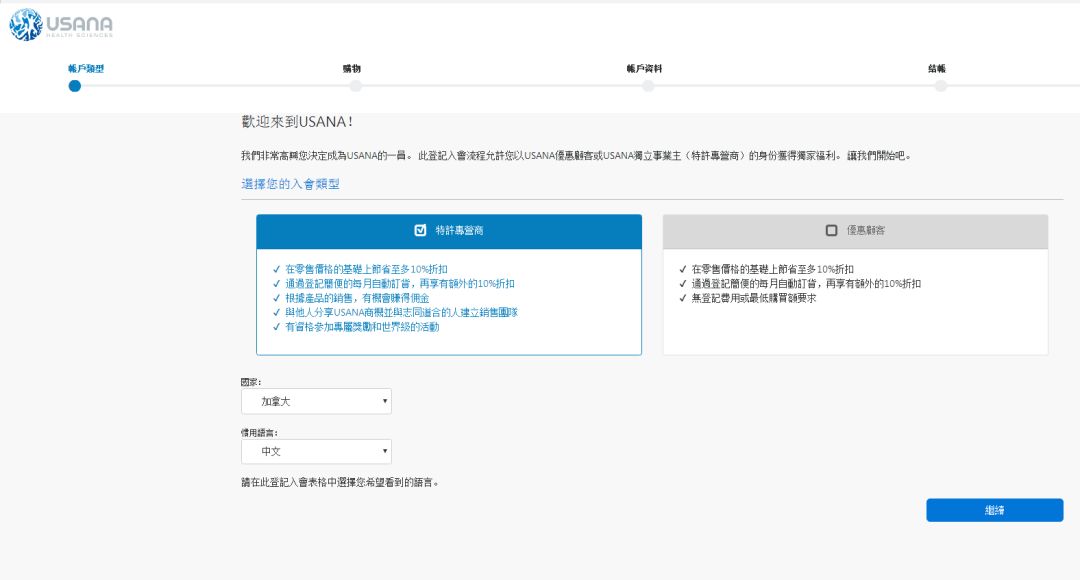Click the 與他人分享USANA商機 benefit line
This screenshot has height=580, width=1080.
click(402, 312)
